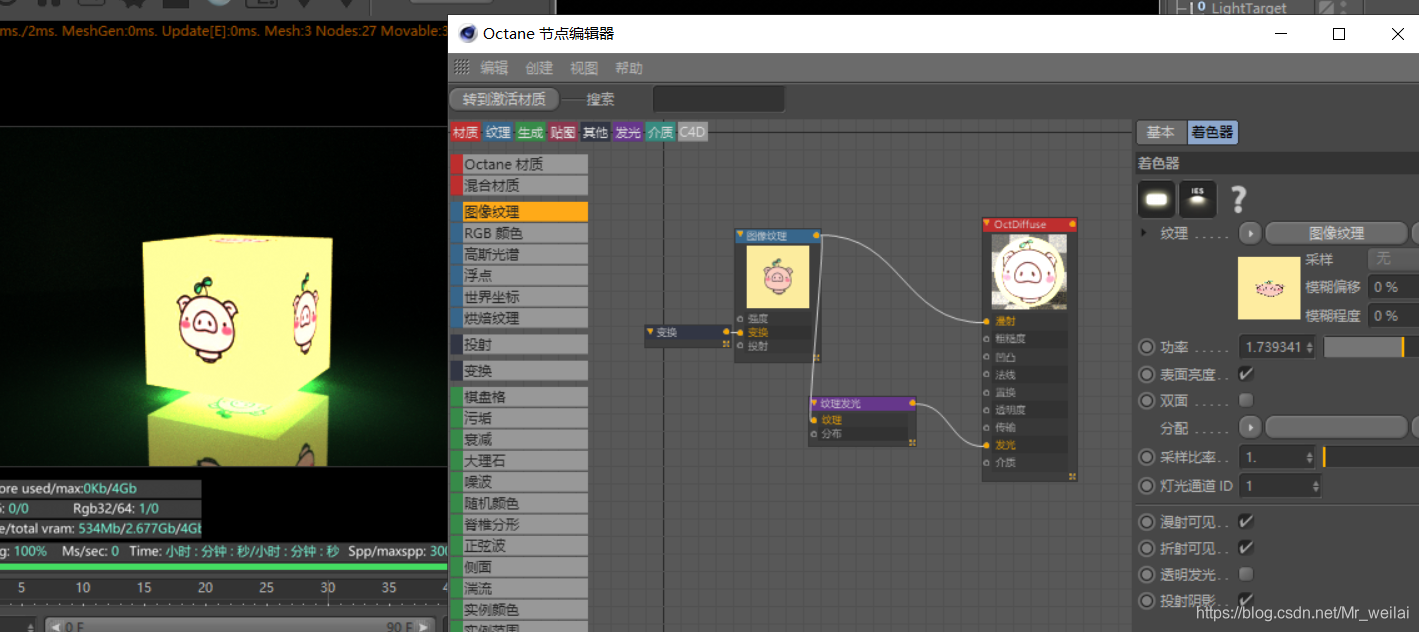Select the blackbody emission shader icon
Image resolution: width=1419 pixels, height=632 pixels.
point(1156,199)
